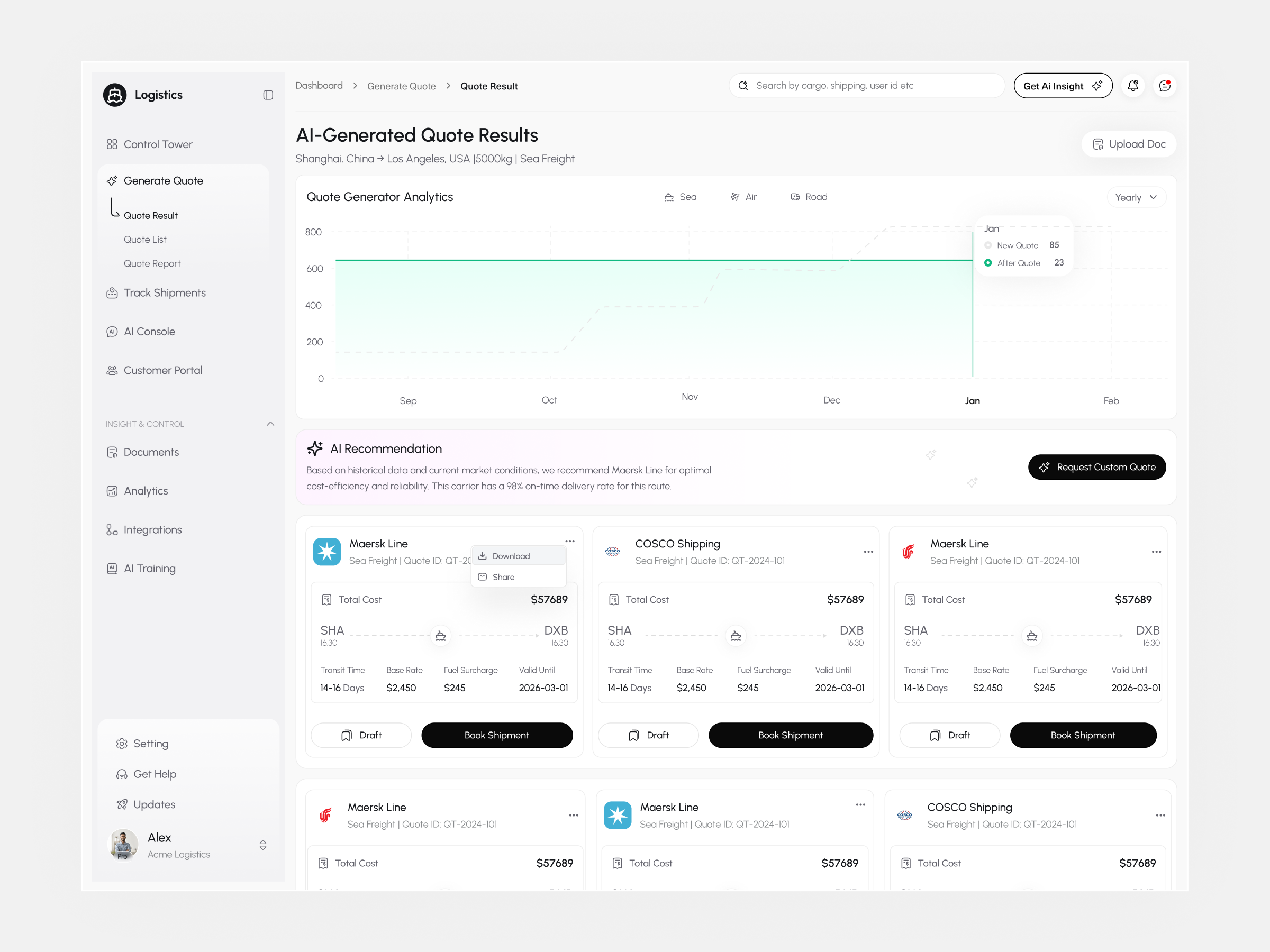The height and width of the screenshot is (952, 1270).
Task: Click the chat/feedback icon top right
Action: tap(1166, 86)
